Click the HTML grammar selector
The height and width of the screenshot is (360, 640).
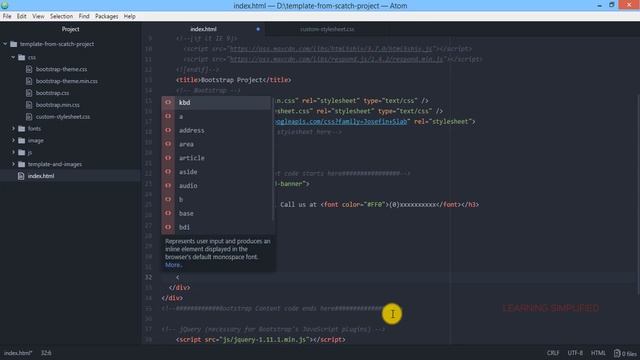(x=598, y=353)
